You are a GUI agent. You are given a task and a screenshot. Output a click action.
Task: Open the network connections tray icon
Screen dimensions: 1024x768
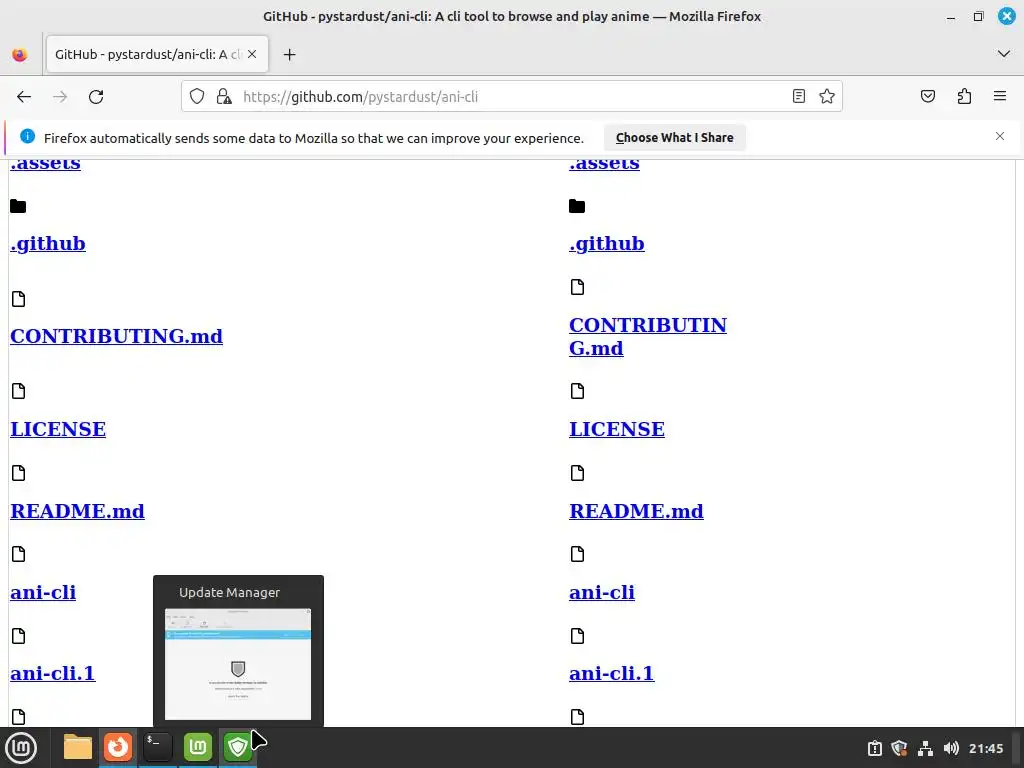click(x=925, y=748)
